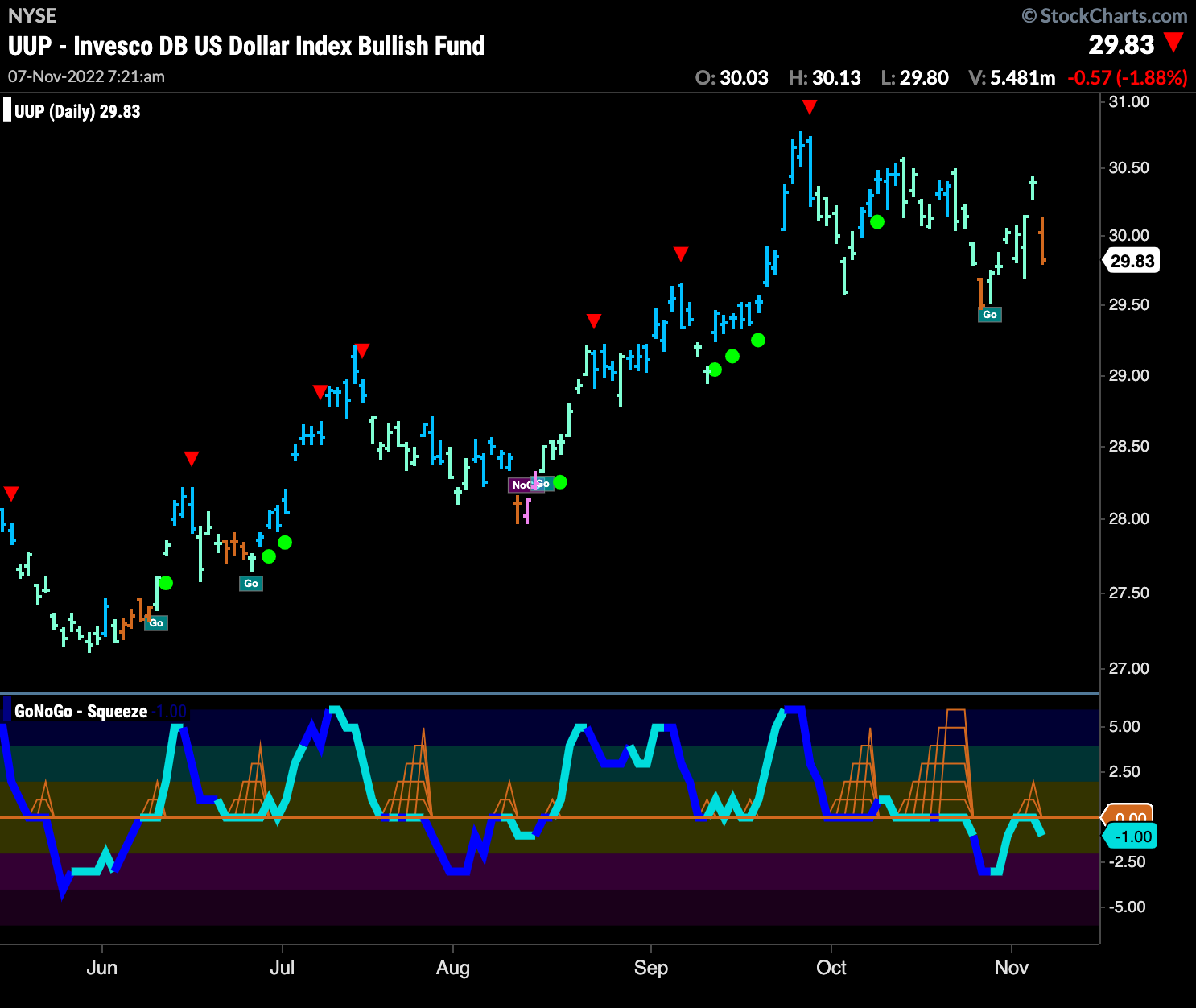The height and width of the screenshot is (1008, 1196).
Task: Click the 30.50 price axis label
Action: [x=1129, y=167]
